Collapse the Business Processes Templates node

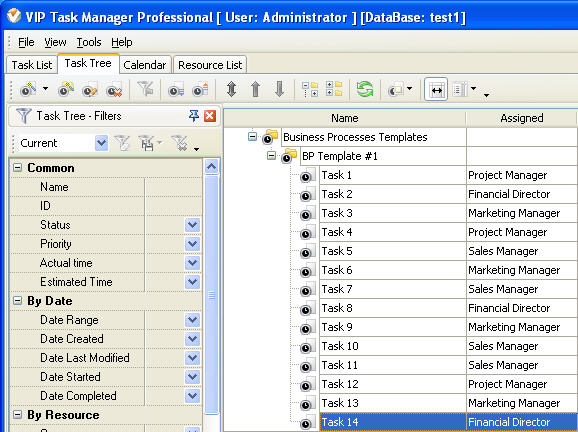pos(252,136)
